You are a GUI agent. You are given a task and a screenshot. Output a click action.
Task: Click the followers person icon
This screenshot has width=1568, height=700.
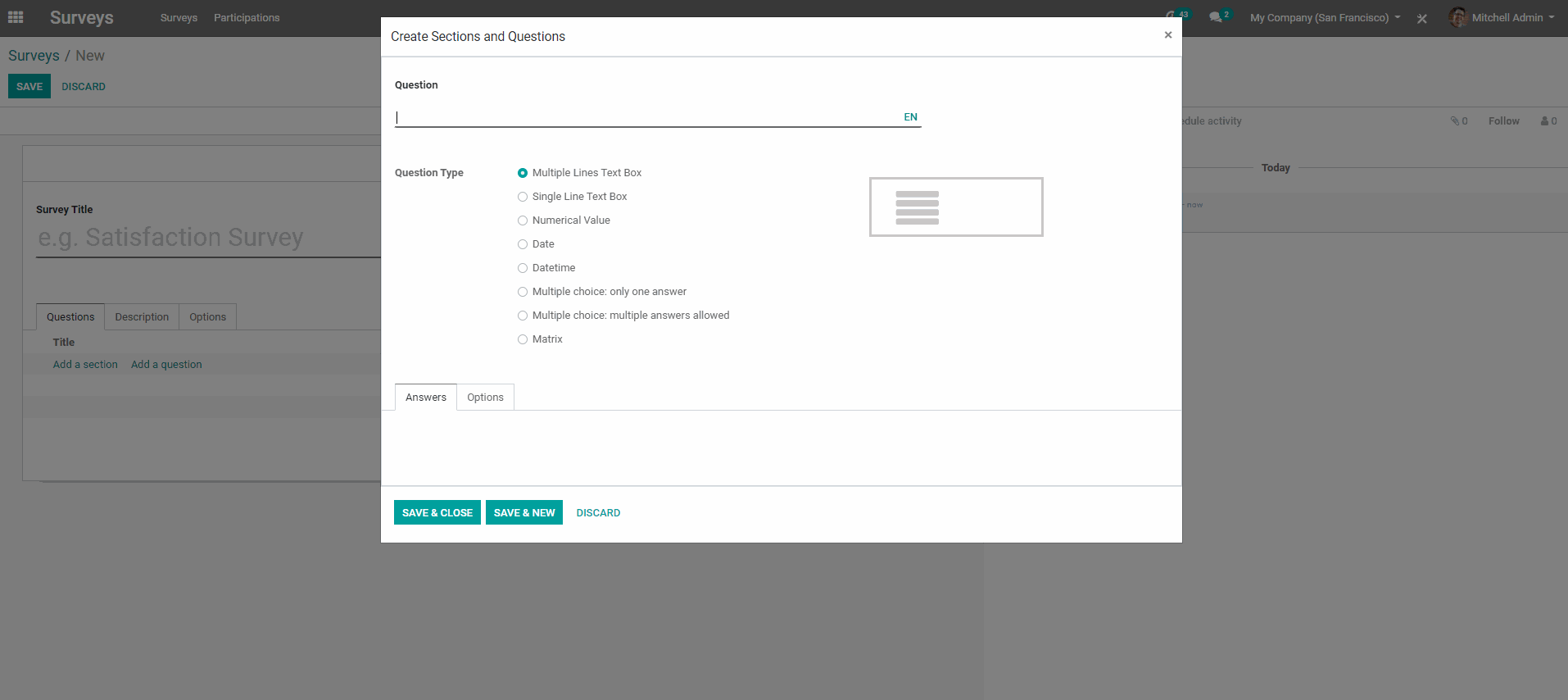pyautogui.click(x=1545, y=121)
